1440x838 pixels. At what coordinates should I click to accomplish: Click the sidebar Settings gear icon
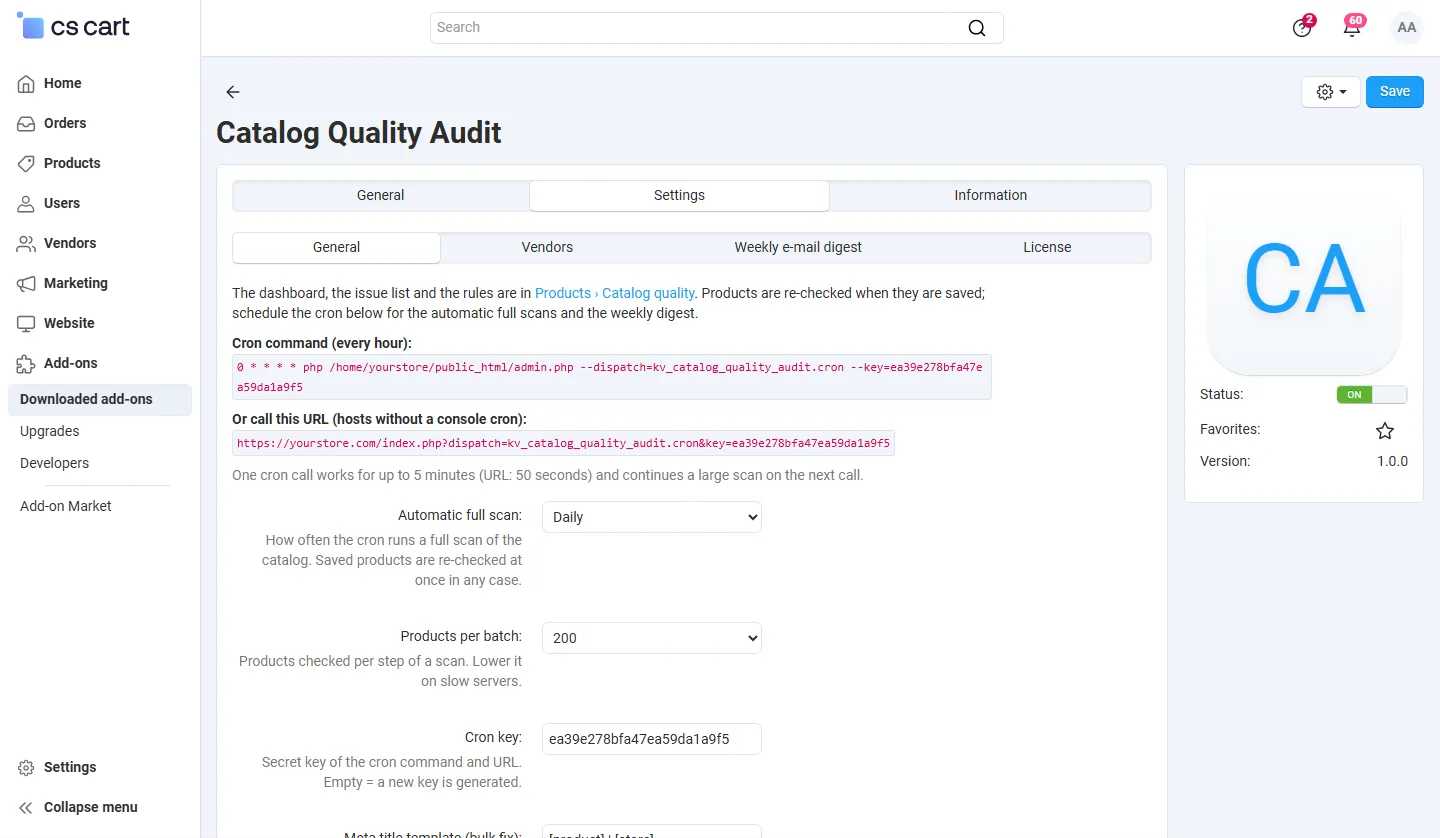[27, 768]
